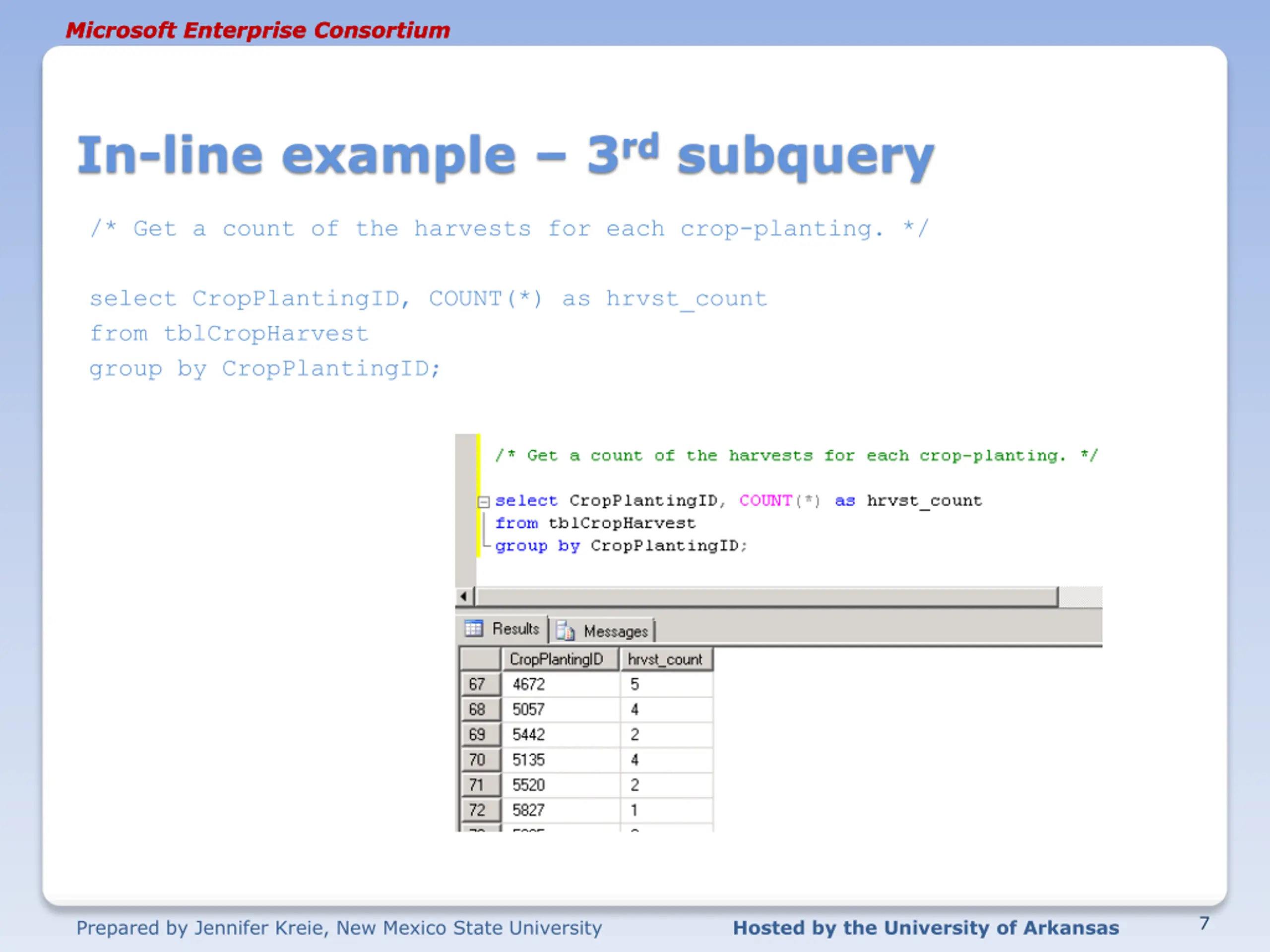Click the light-blue select statement slide text

click(x=428, y=298)
